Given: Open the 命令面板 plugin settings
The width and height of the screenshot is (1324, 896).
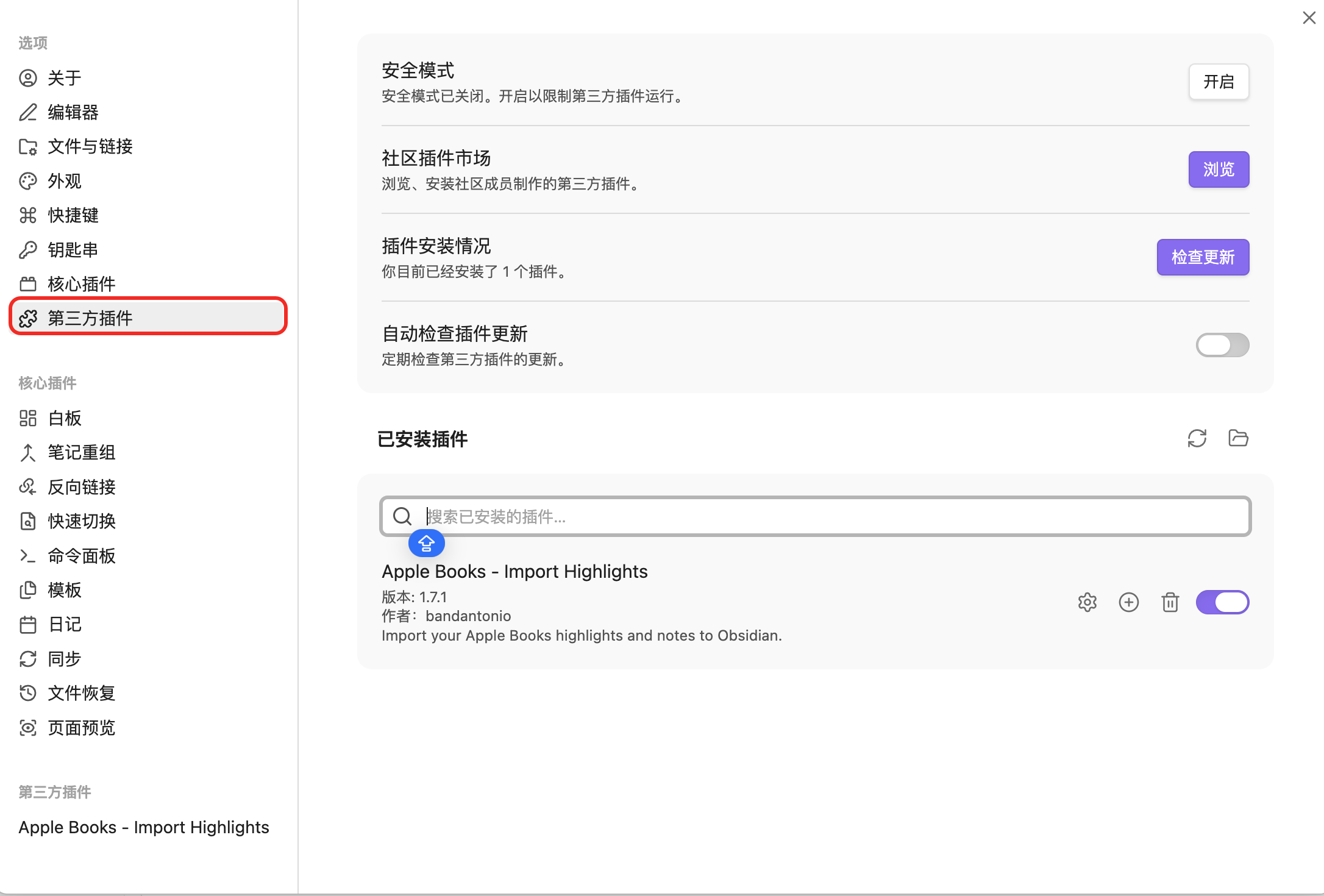Looking at the screenshot, I should coord(148,556).
